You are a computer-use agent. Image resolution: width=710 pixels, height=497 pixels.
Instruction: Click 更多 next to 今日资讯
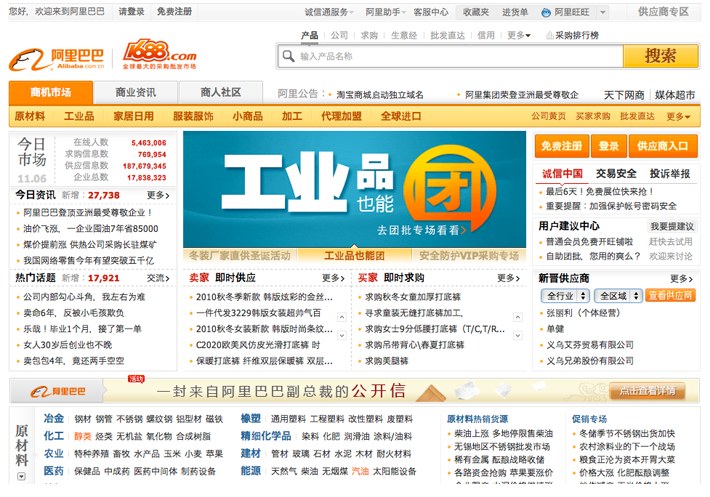click(158, 196)
